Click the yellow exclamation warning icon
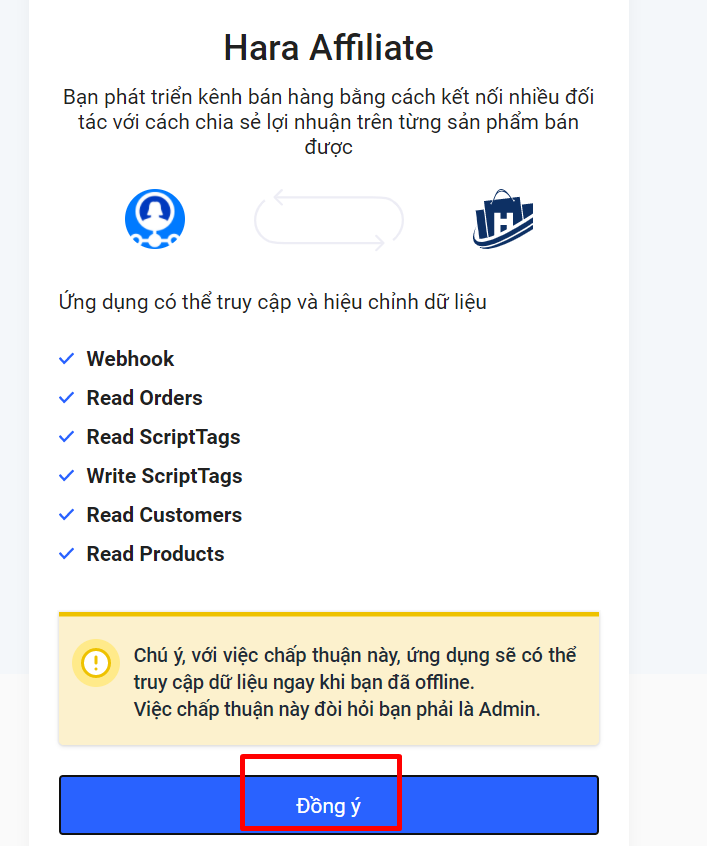This screenshot has width=707, height=846. (96, 663)
